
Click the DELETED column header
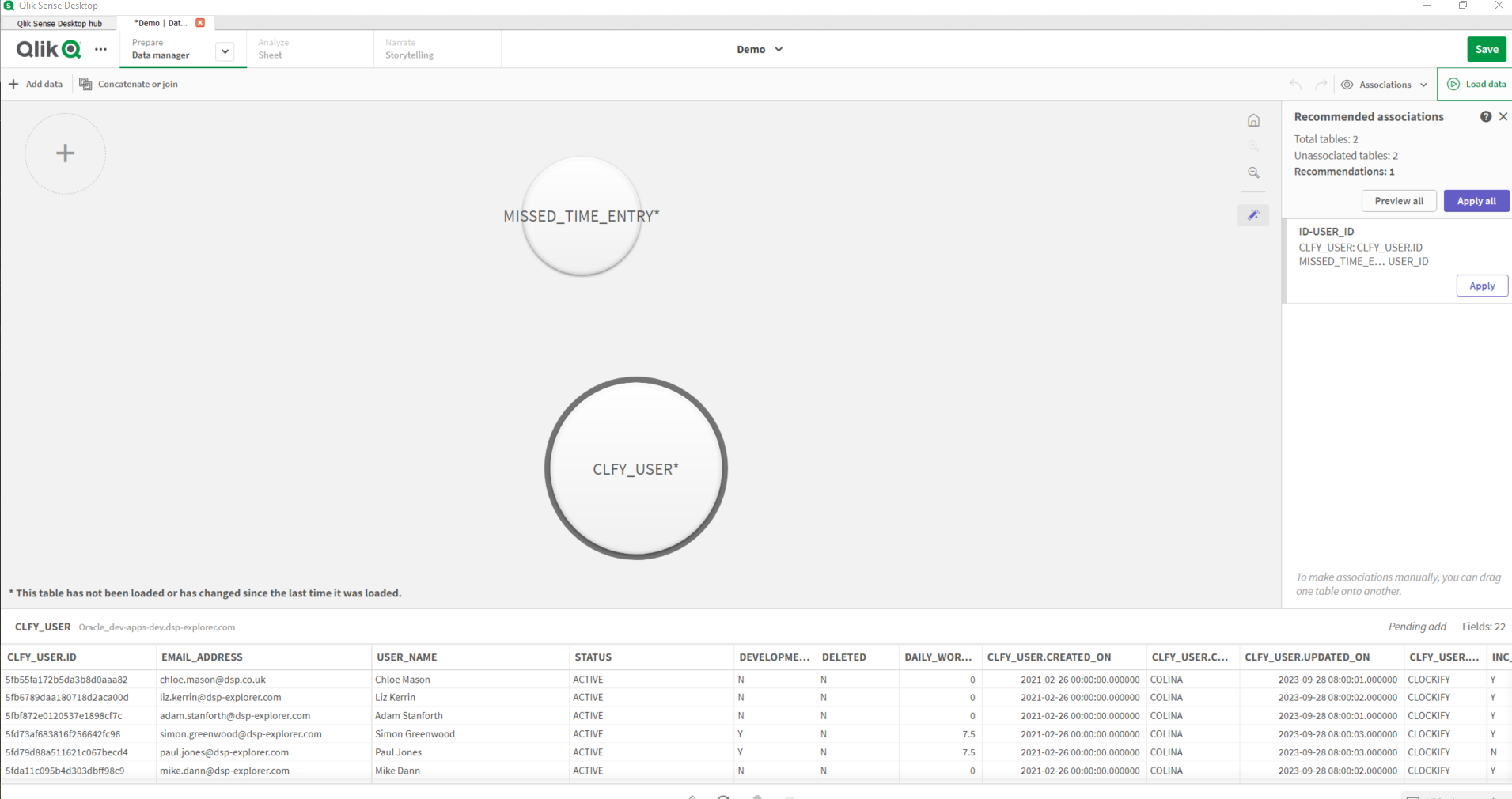click(x=857, y=657)
